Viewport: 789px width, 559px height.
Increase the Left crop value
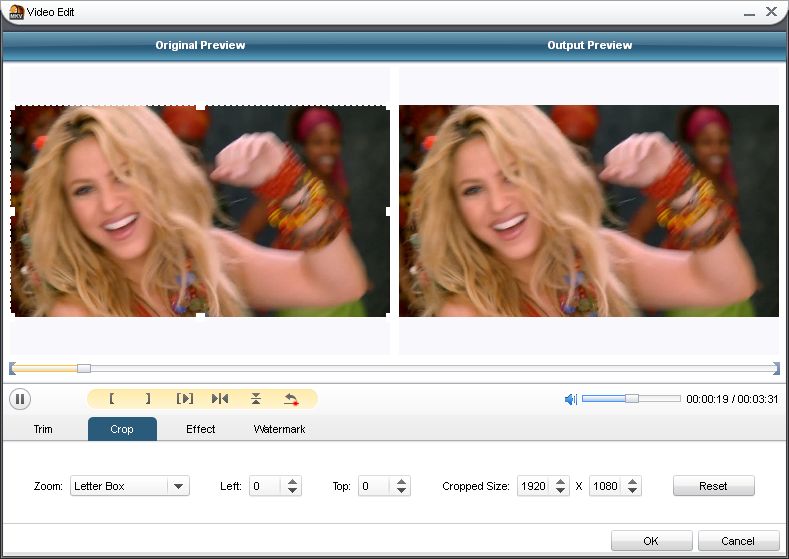click(x=292, y=482)
